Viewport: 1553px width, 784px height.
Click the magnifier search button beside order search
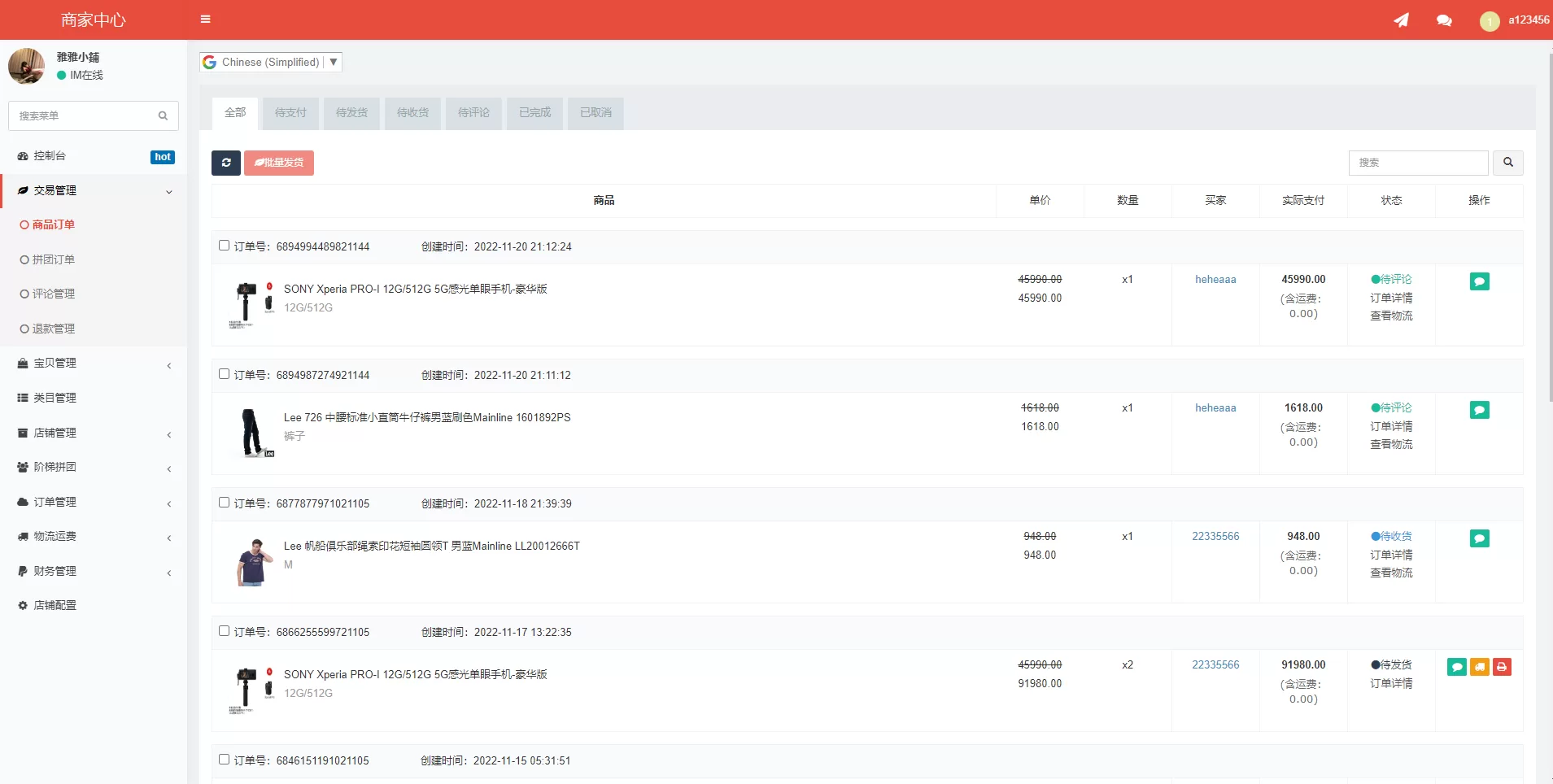(1507, 163)
